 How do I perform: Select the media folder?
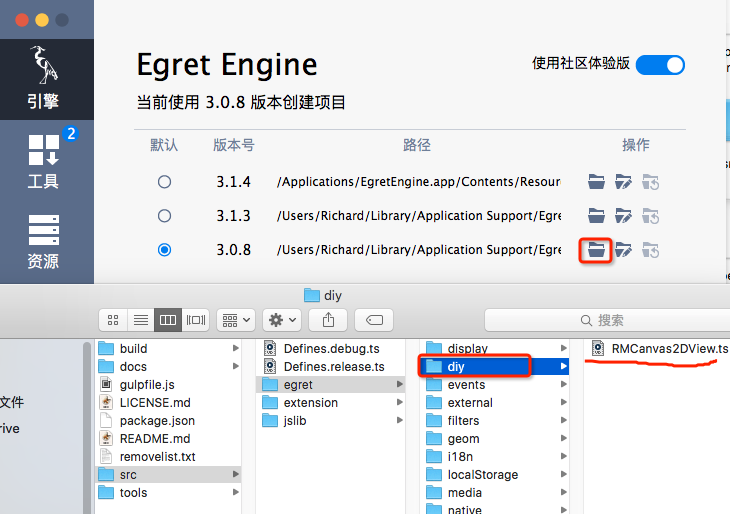[495, 493]
